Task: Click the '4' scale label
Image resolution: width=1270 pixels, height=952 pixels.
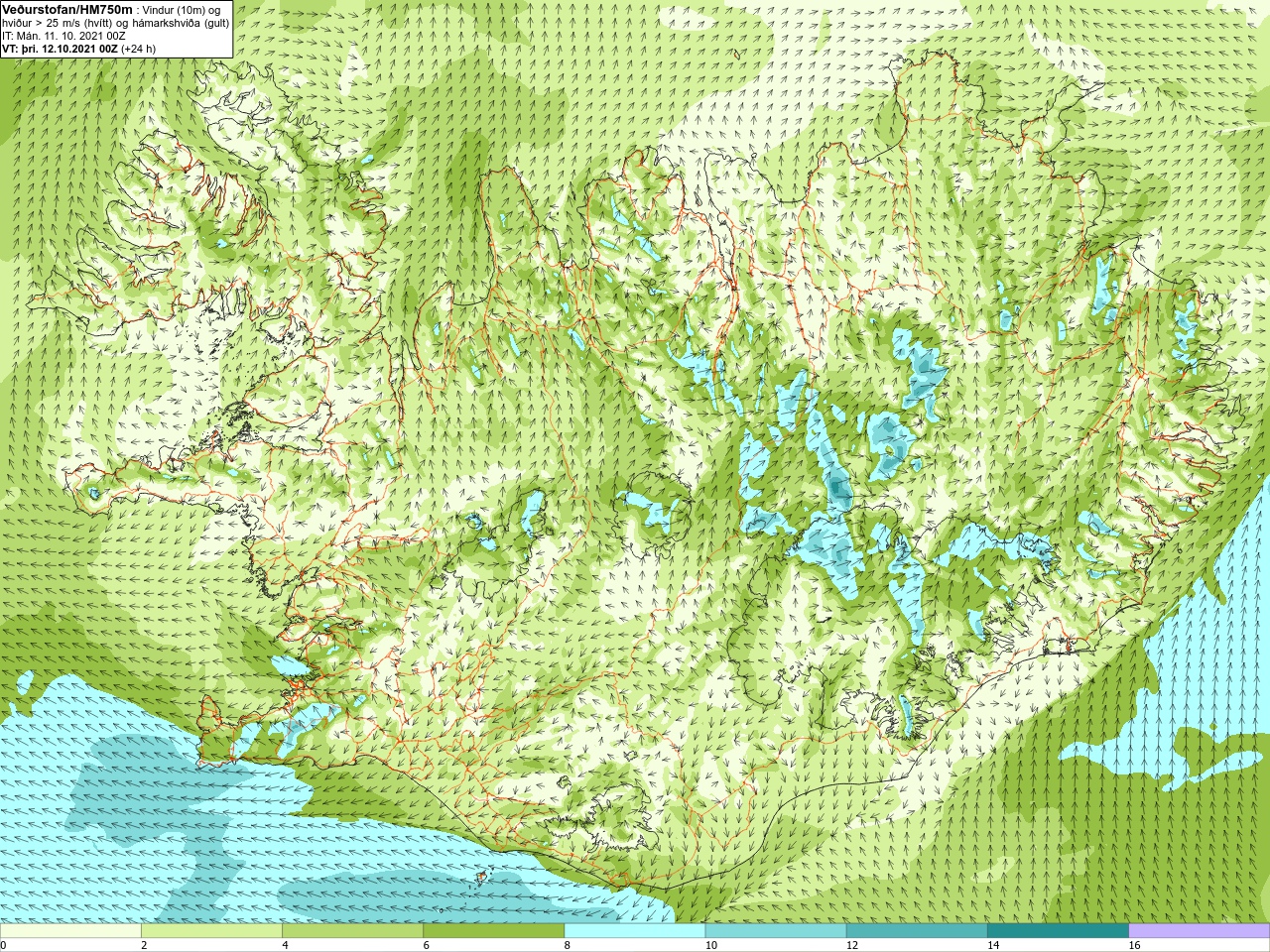Action: [285, 945]
